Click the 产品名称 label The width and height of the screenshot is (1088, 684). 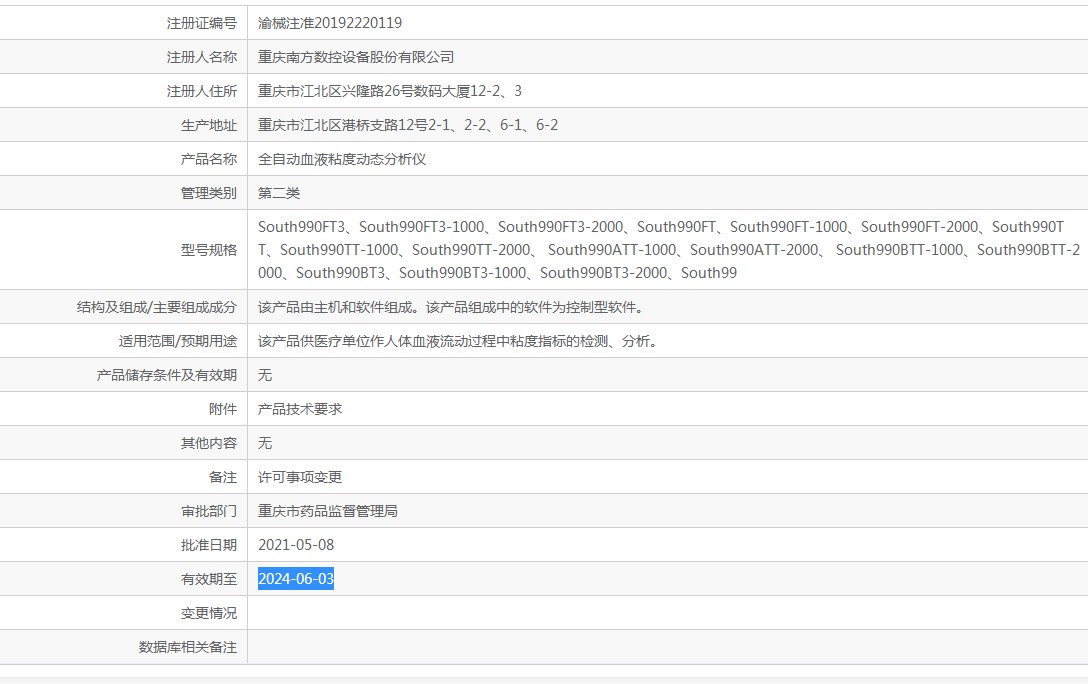click(208, 159)
